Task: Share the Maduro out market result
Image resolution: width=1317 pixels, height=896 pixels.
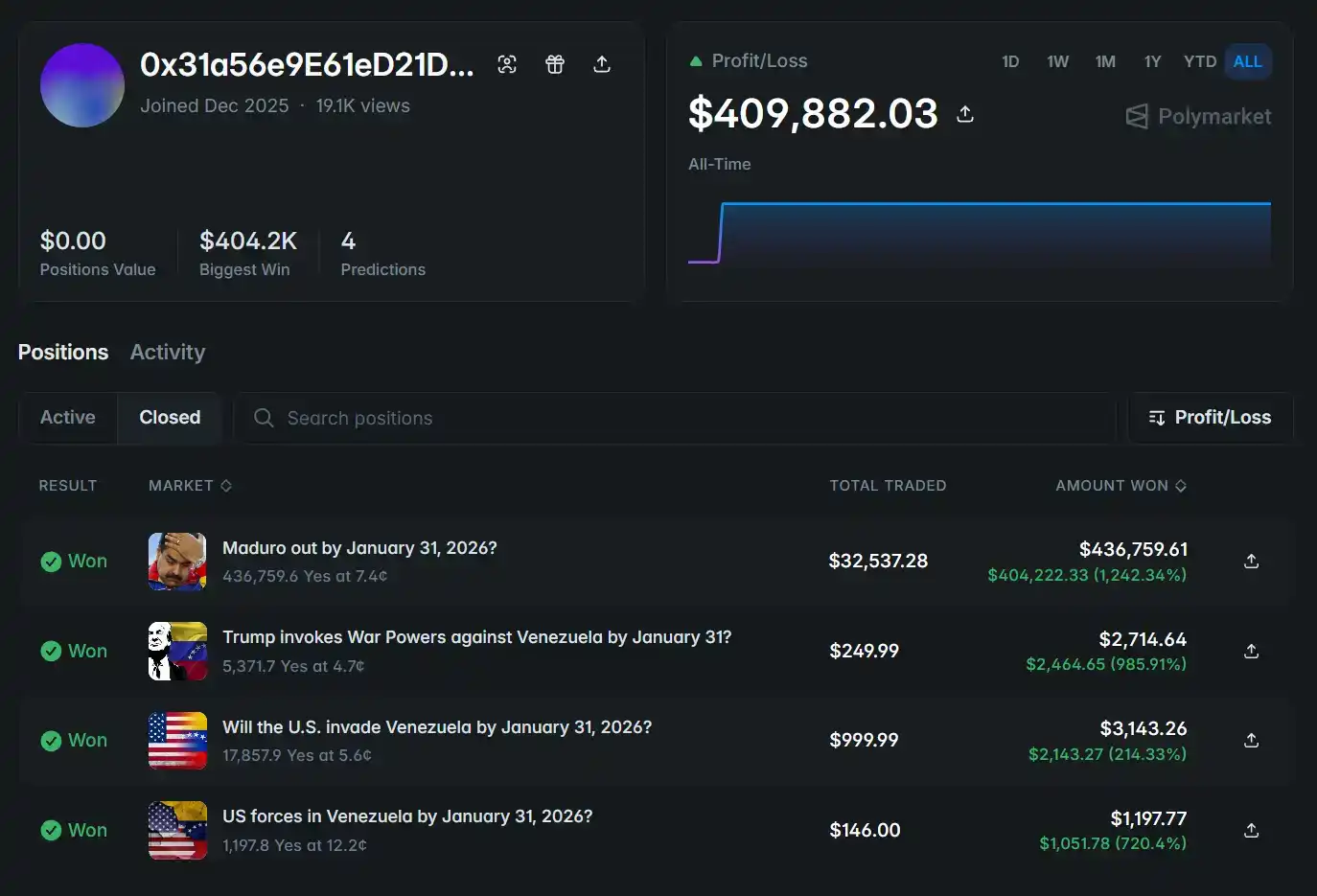Action: [x=1251, y=562]
